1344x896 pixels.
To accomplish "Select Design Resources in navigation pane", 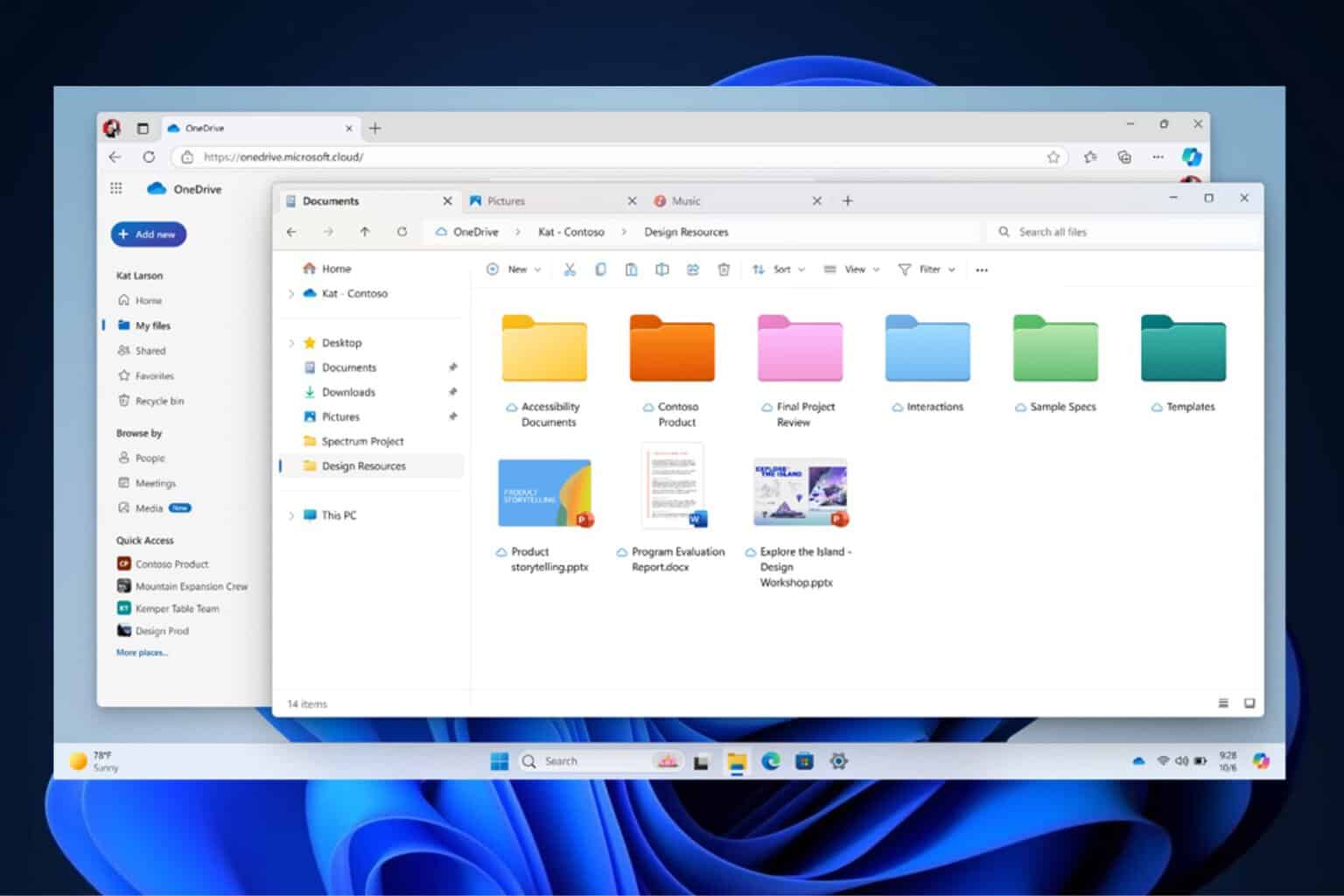I will coord(371,466).
